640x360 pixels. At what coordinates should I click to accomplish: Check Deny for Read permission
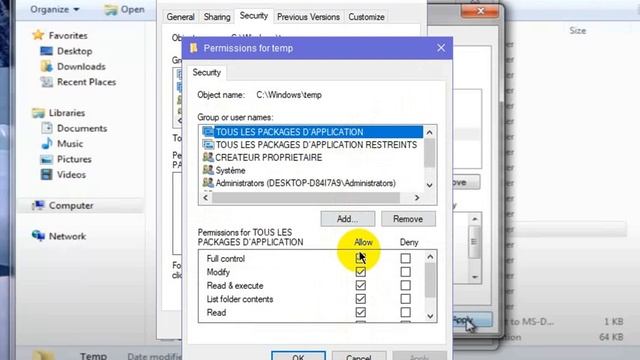click(x=405, y=312)
